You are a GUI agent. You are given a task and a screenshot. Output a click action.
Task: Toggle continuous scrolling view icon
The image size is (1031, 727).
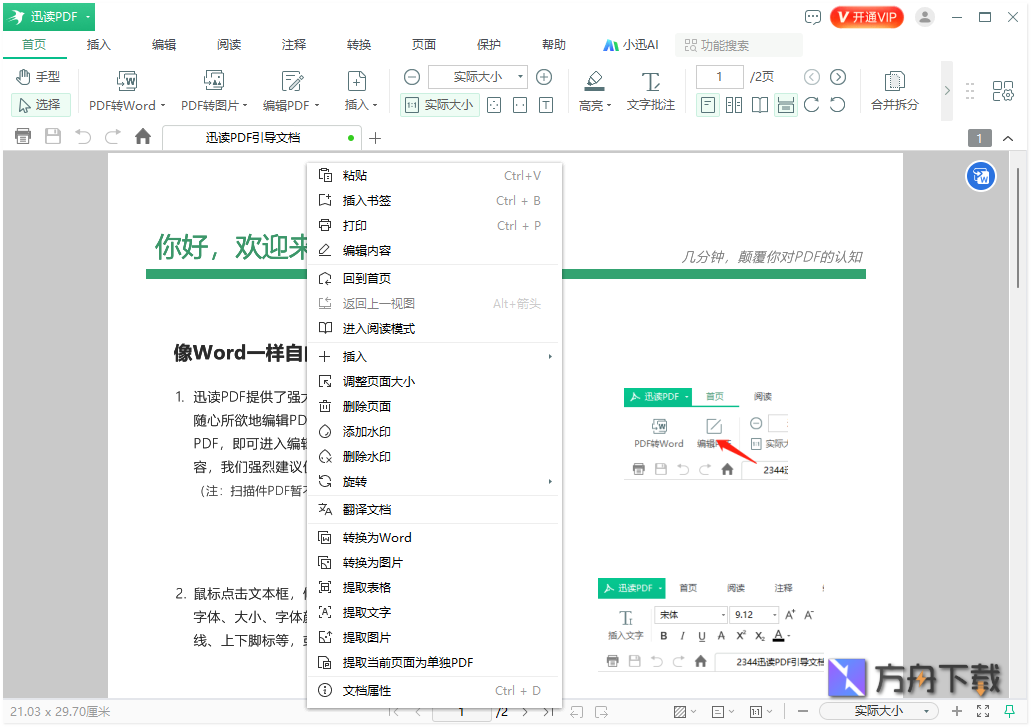[786, 105]
